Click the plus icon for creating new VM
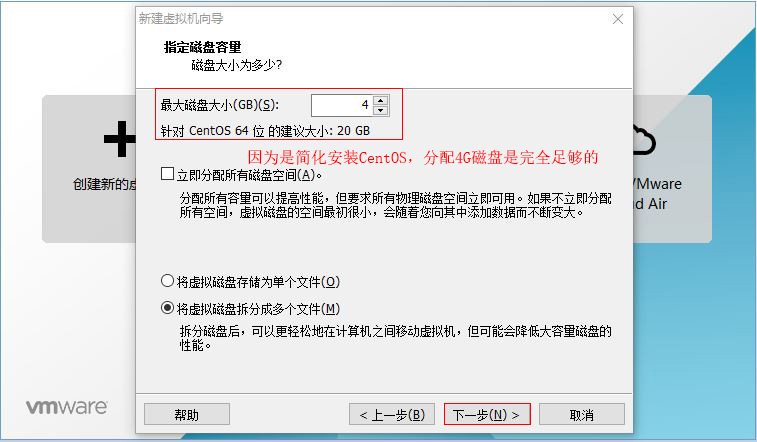 (120, 139)
